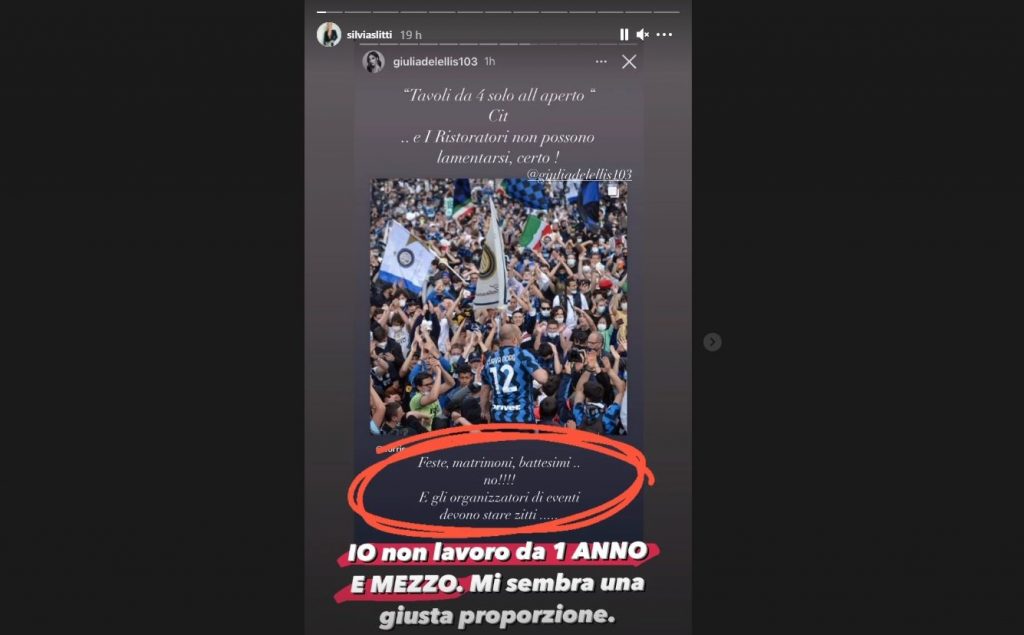
Task: Jump to first story progress segment
Action: tap(329, 12)
